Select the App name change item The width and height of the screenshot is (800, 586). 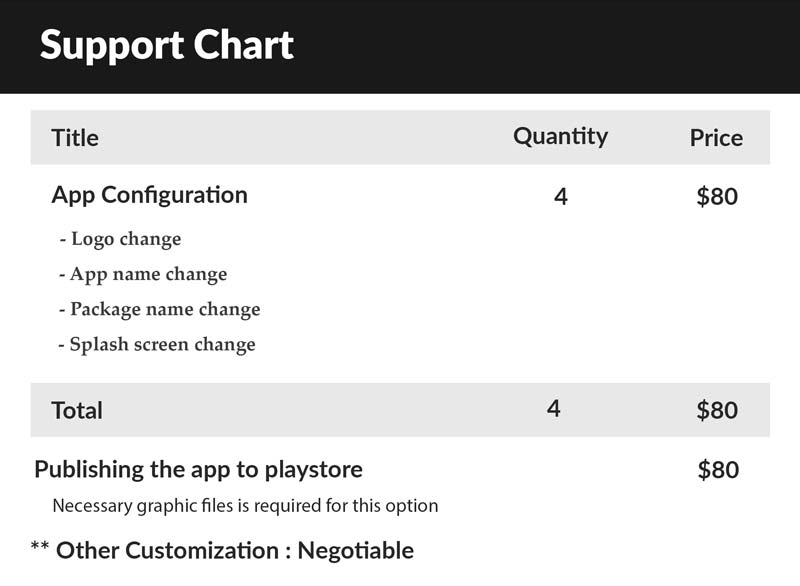click(x=143, y=274)
